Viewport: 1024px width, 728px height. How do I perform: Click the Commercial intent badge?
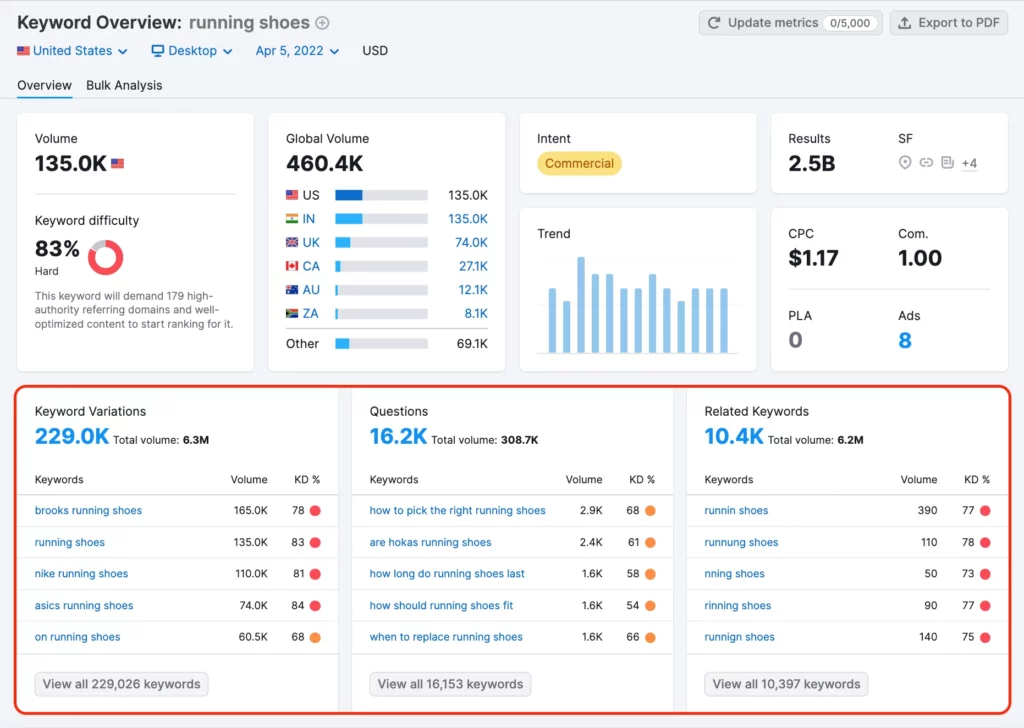pos(579,163)
